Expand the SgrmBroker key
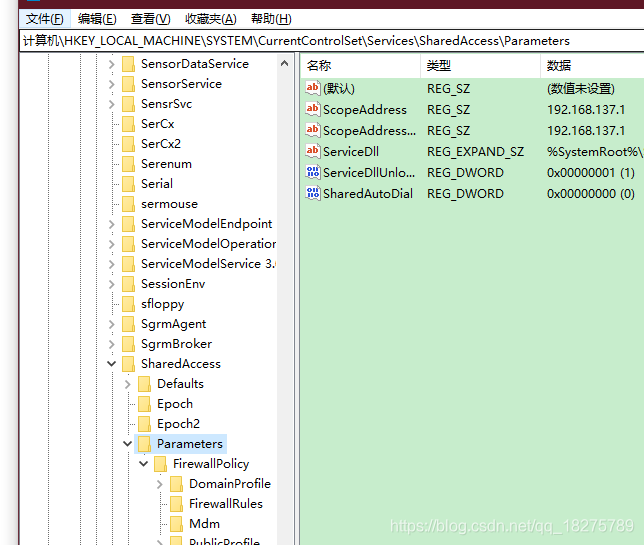The image size is (644, 545). tap(111, 344)
